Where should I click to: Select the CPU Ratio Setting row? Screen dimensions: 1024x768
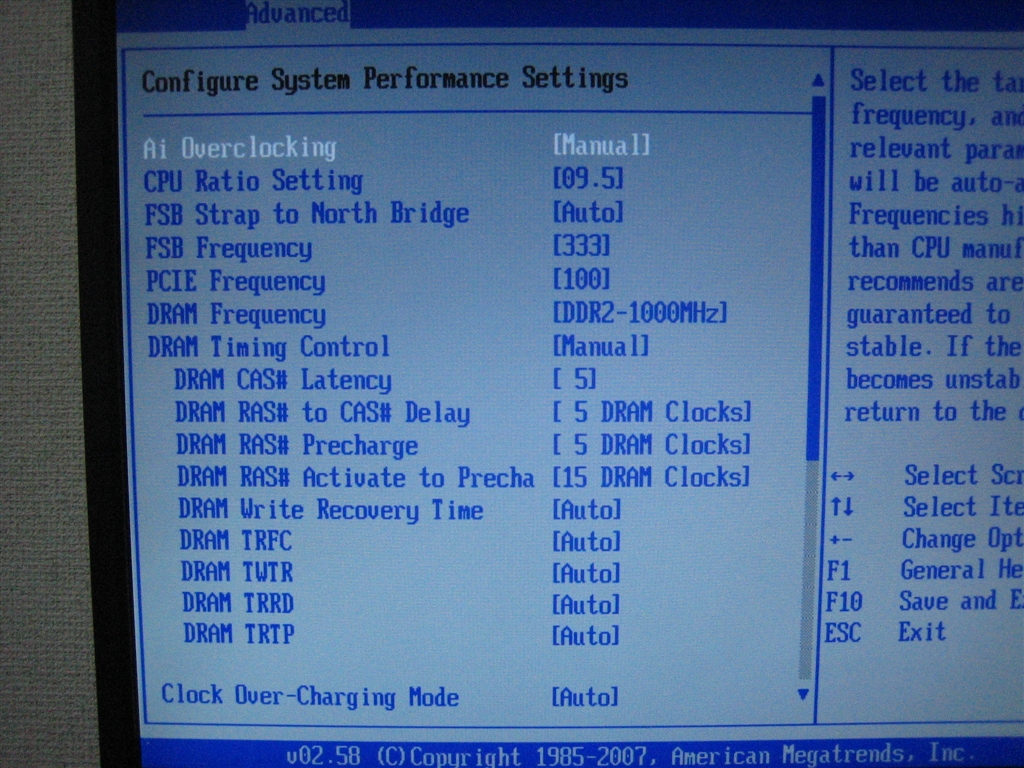click(x=253, y=181)
